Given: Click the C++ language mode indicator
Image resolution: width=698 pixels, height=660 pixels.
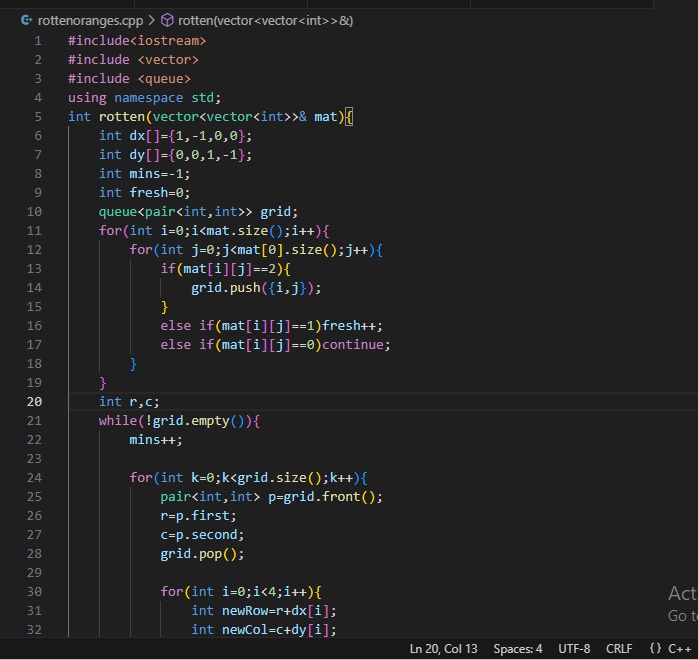Looking at the screenshot, I should (679, 648).
